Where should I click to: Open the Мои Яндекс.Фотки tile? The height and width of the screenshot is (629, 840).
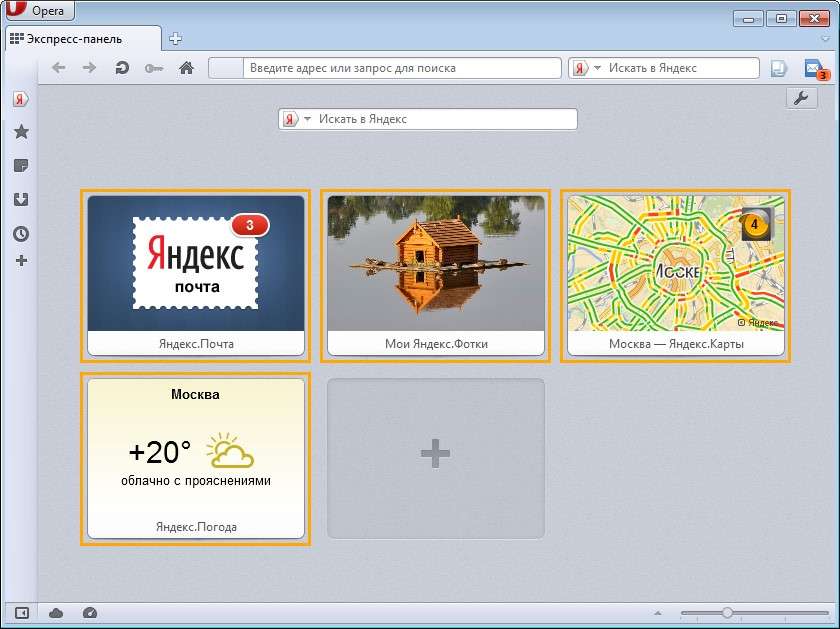[x=436, y=275]
